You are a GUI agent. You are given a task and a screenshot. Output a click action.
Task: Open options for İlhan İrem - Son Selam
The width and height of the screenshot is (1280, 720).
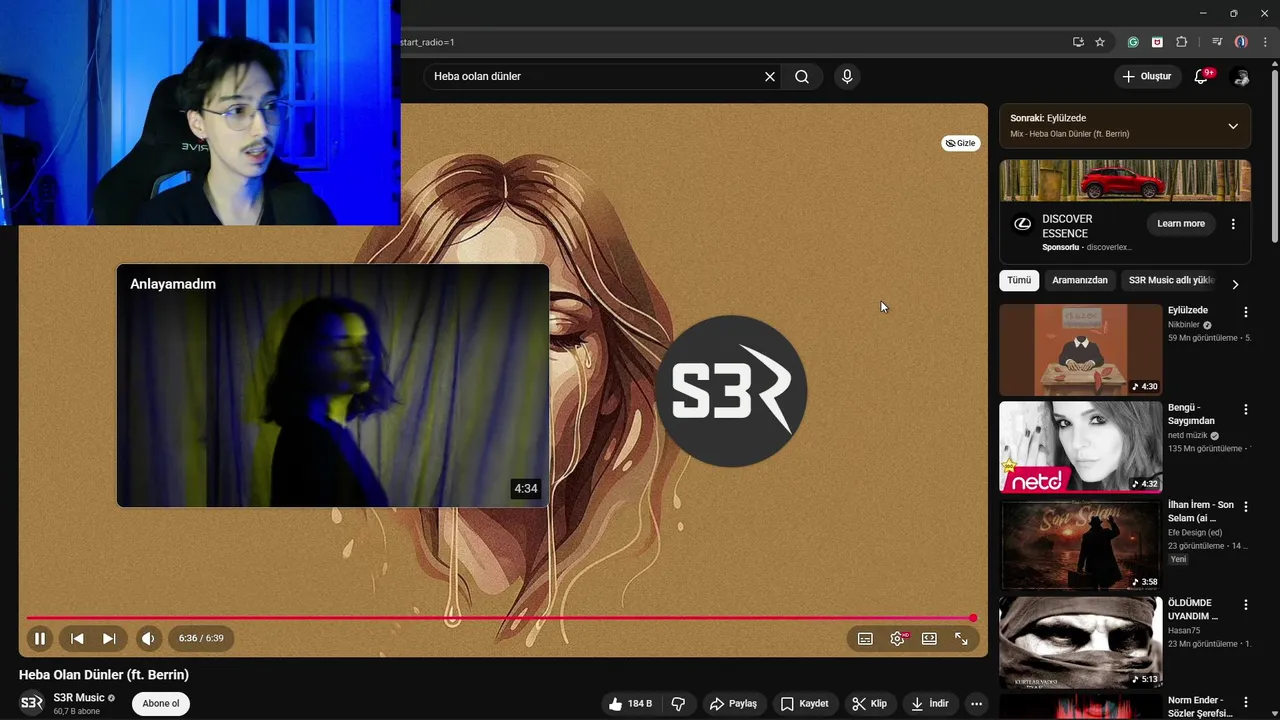pos(1246,507)
